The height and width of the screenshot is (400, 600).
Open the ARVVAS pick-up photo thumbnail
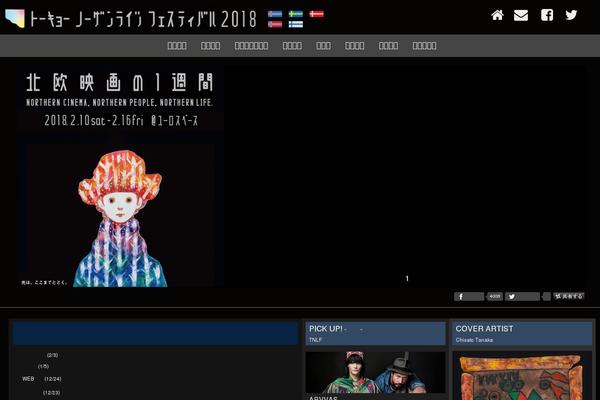(x=375, y=372)
